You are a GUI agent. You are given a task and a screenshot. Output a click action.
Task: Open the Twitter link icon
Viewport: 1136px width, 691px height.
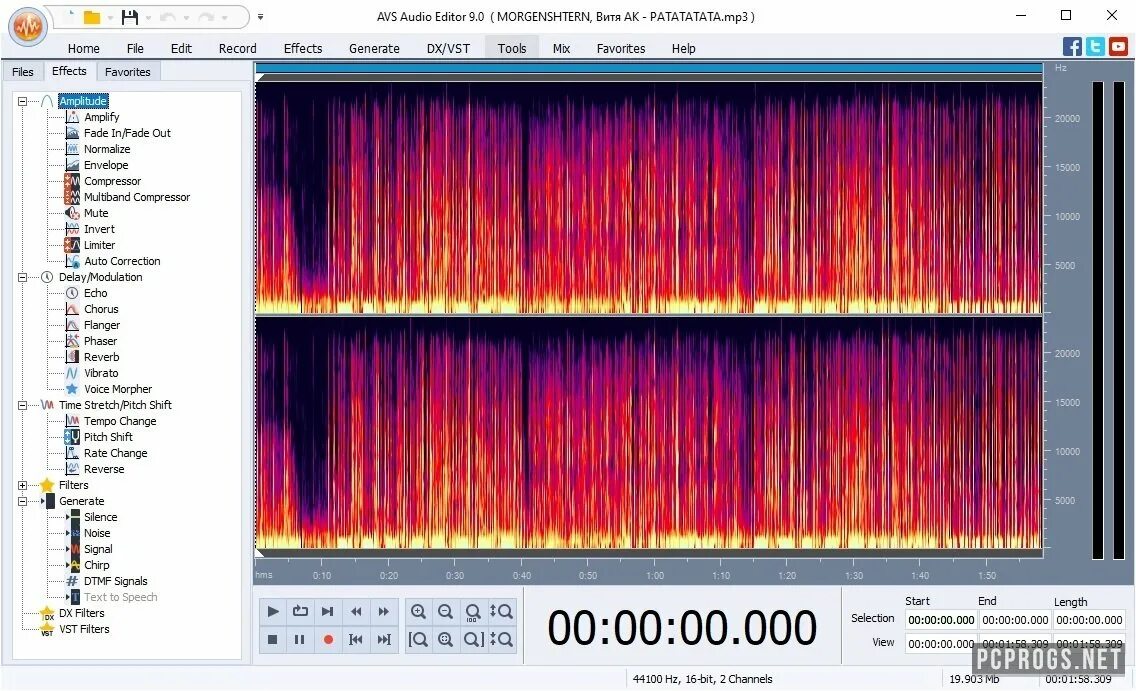point(1095,47)
